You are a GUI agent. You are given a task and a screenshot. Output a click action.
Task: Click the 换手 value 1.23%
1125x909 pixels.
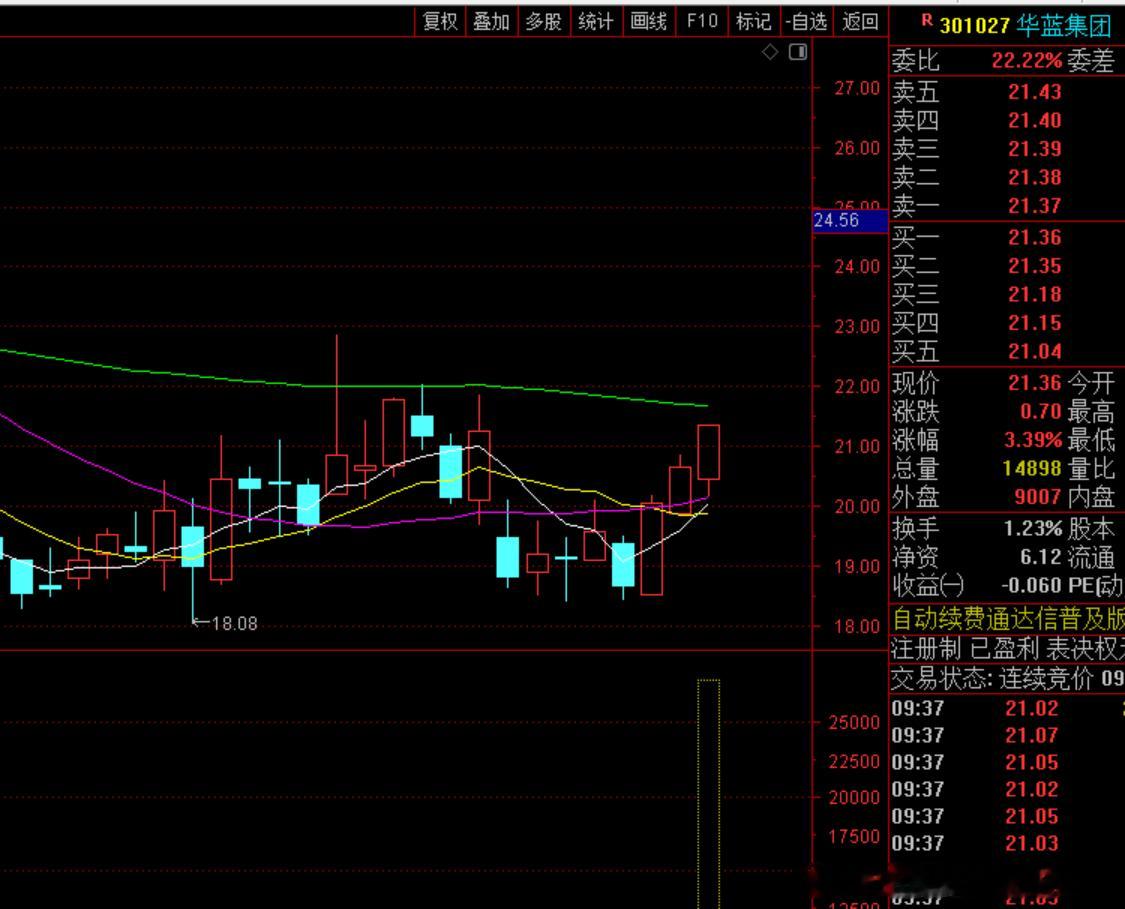(x=1032, y=529)
